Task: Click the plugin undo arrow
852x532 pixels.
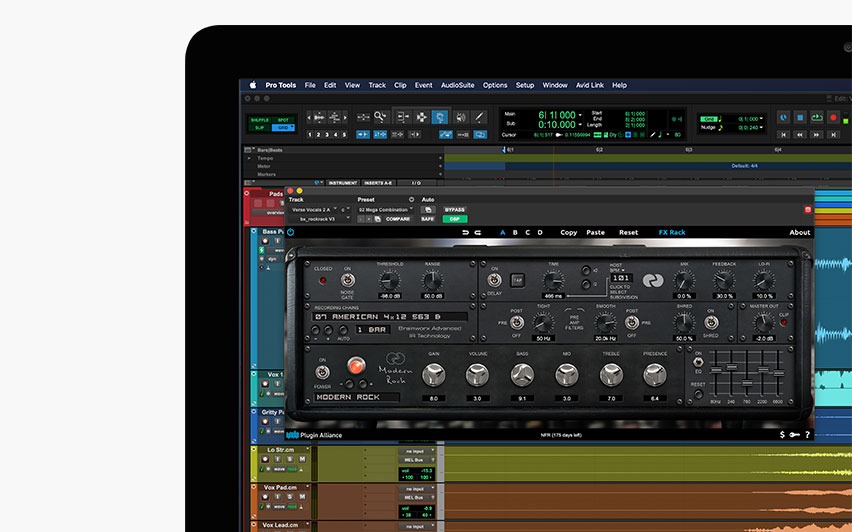Action: click(x=465, y=232)
